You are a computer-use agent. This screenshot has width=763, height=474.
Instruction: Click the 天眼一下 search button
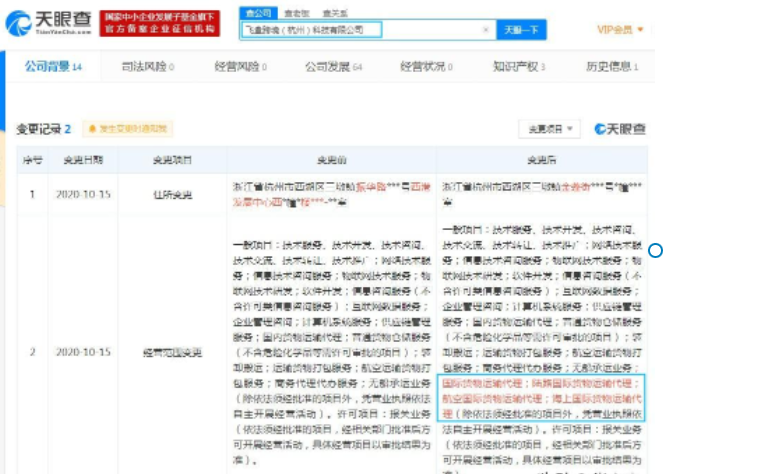tap(521, 30)
